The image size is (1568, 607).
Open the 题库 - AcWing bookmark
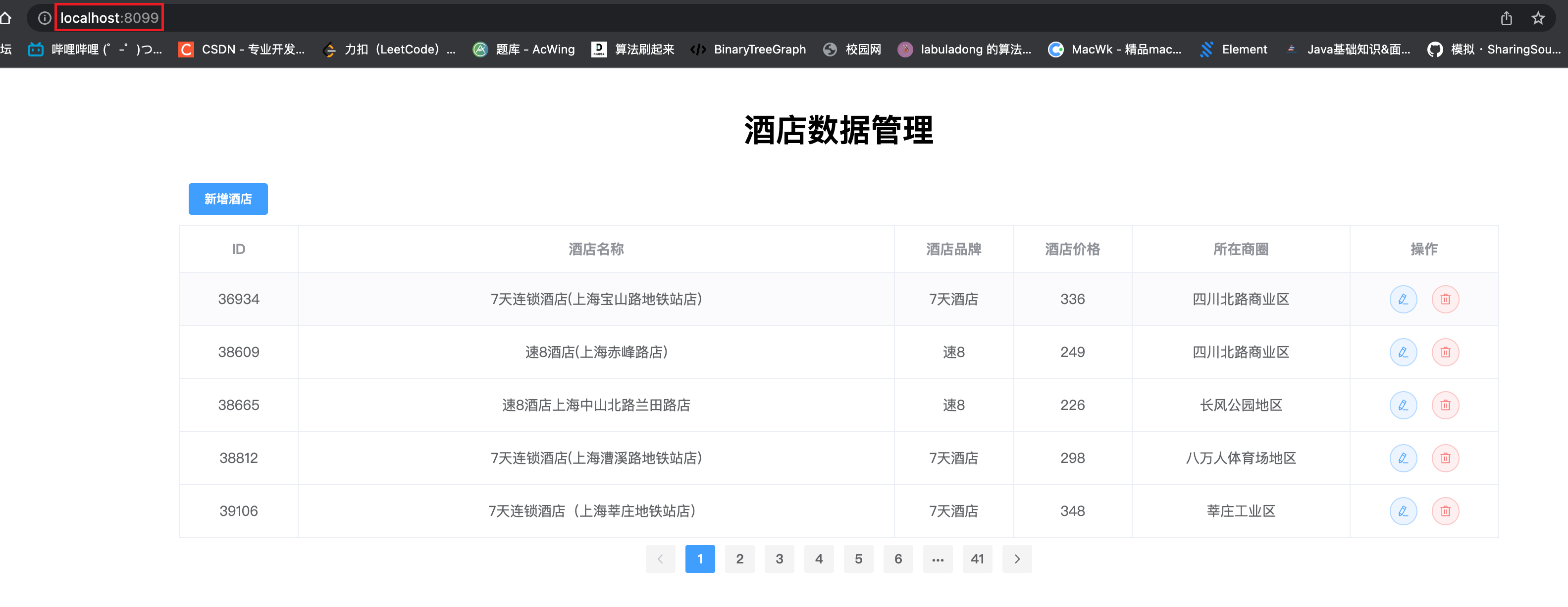tap(524, 50)
